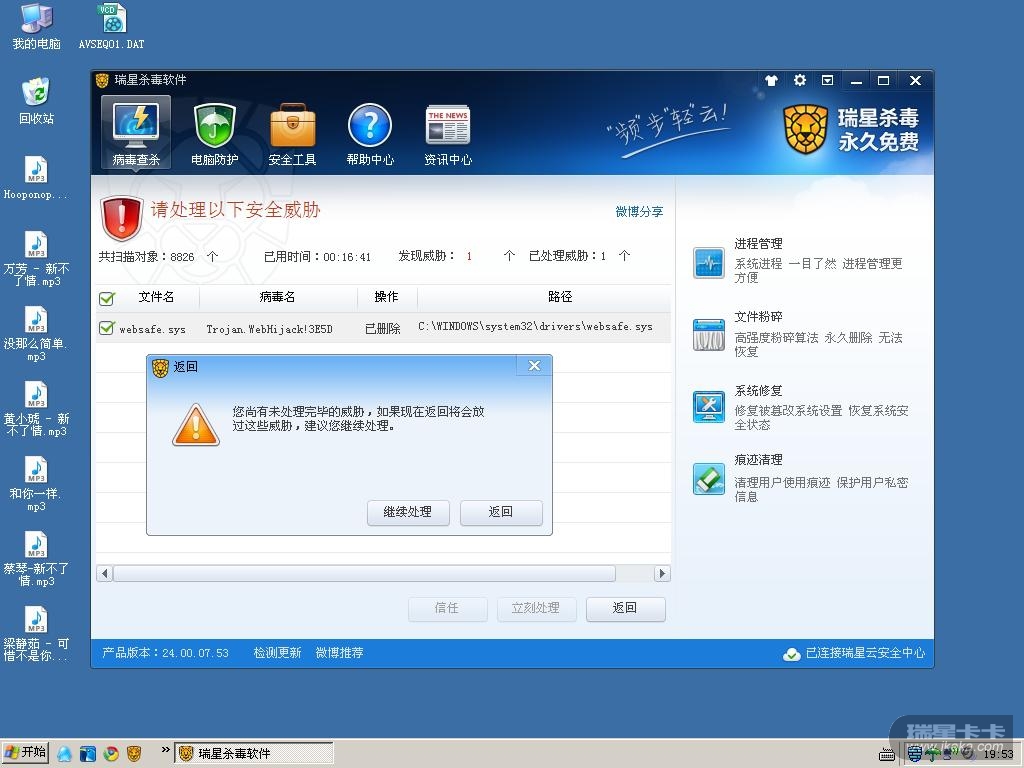Open 进程管理 process manager icon
This screenshot has width=1024, height=768.
(709, 263)
